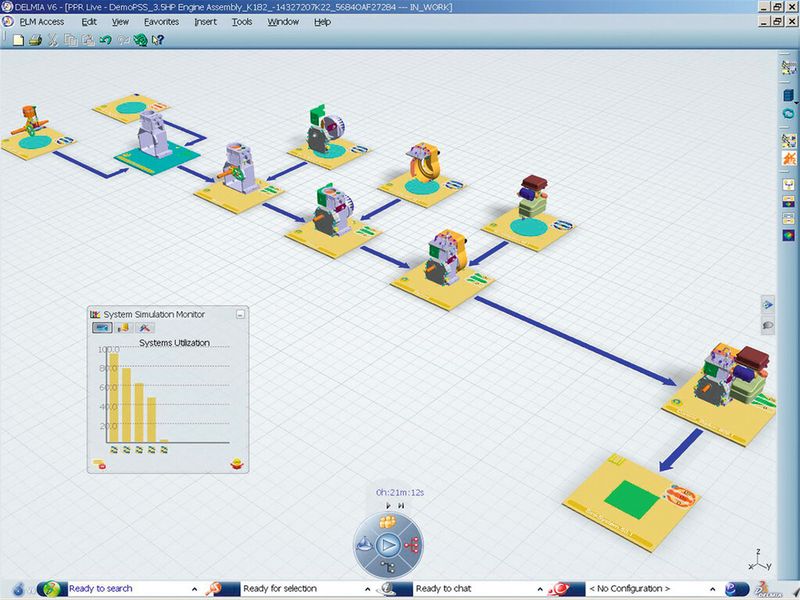Image resolution: width=800 pixels, height=600 pixels.
Task: Open the Help menu
Action: coord(322,22)
